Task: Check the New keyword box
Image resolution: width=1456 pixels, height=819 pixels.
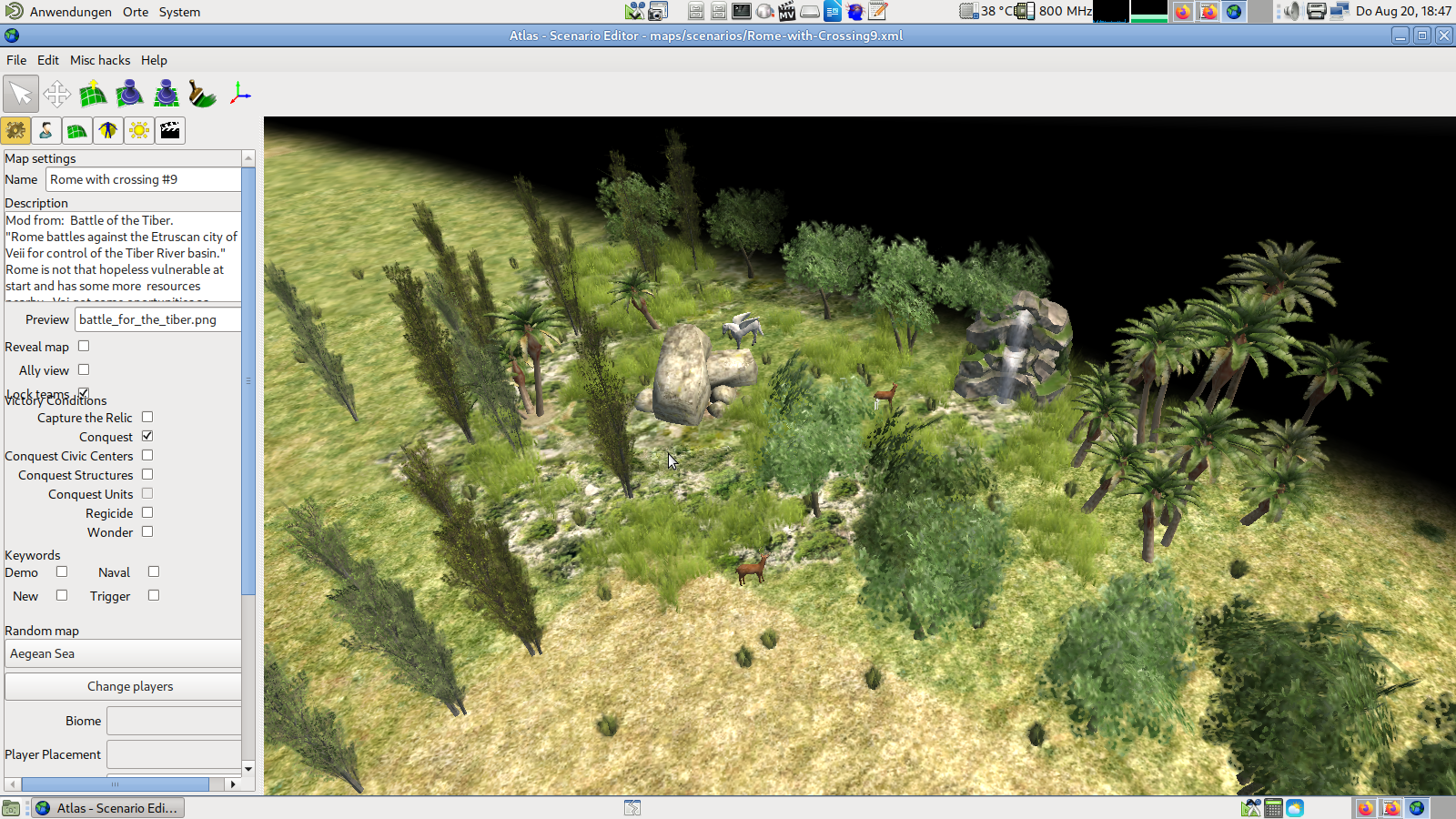Action: 62,595
